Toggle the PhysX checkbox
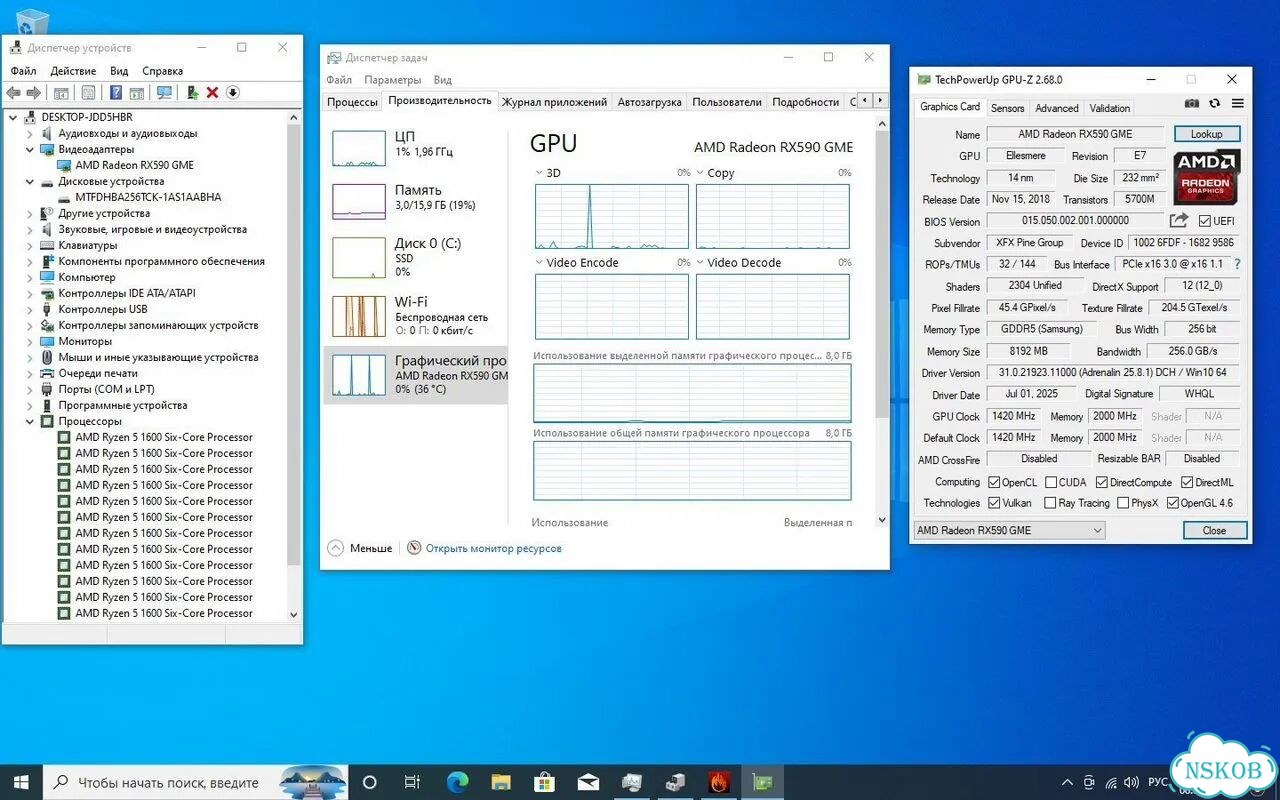 click(1123, 503)
